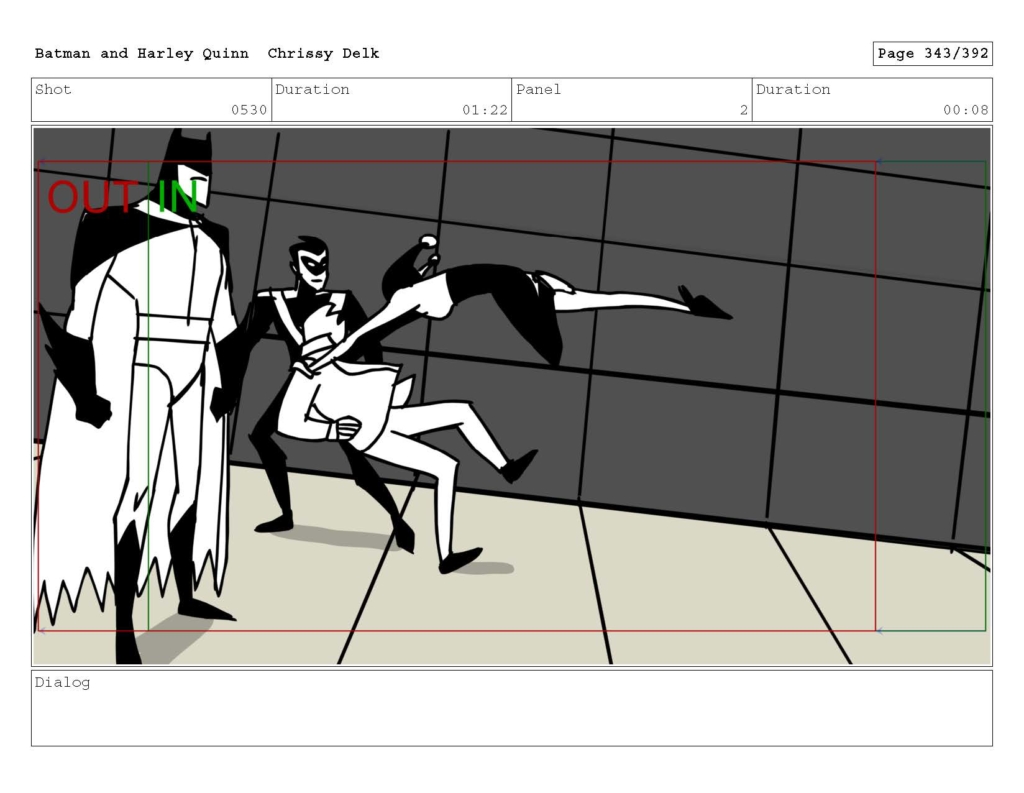The height and width of the screenshot is (793, 1024).
Task: Click the panel number '2'
Action: click(744, 110)
